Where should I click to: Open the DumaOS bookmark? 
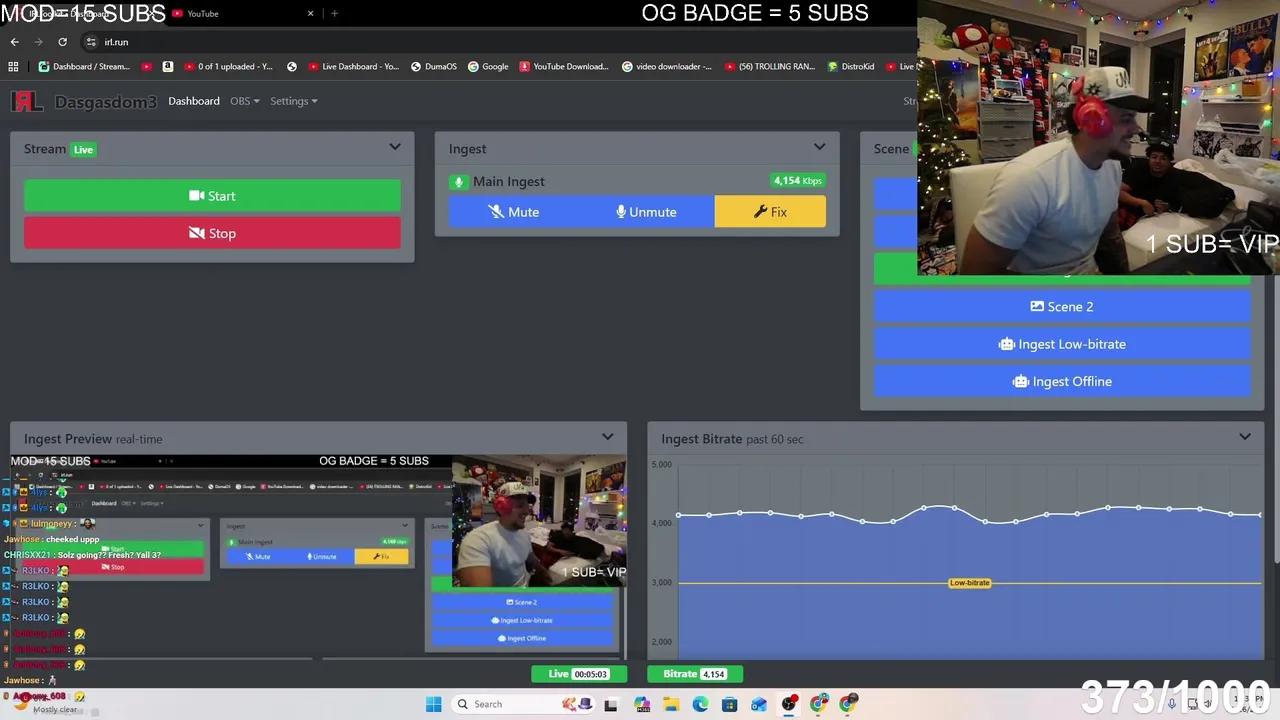click(x=433, y=67)
